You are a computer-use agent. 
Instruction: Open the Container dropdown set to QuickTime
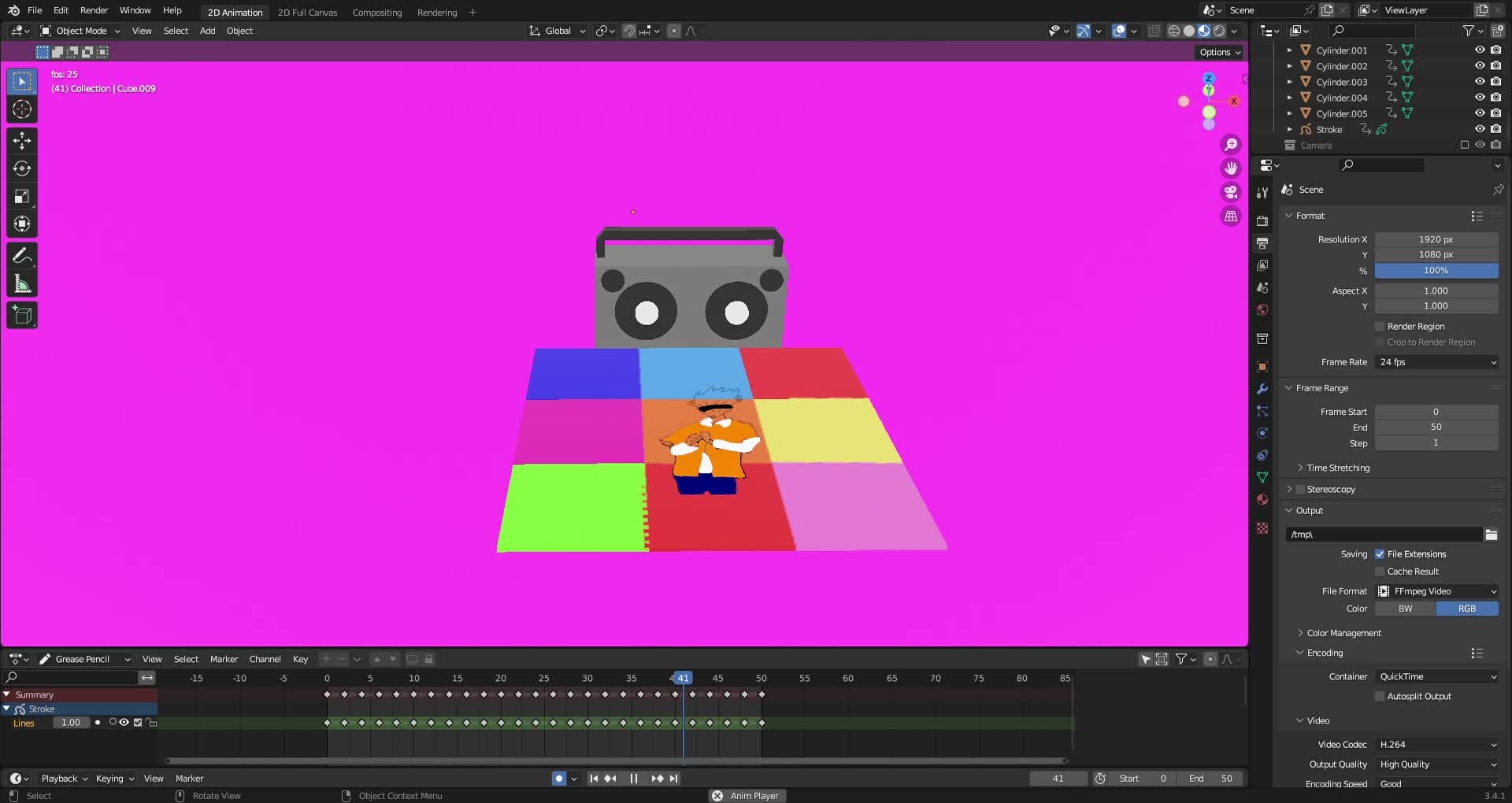click(1436, 676)
